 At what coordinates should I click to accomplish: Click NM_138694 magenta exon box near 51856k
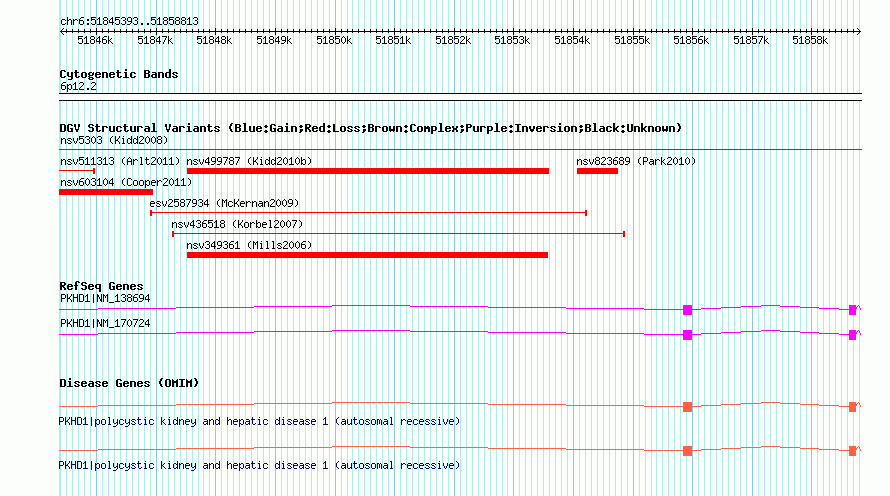(x=687, y=310)
